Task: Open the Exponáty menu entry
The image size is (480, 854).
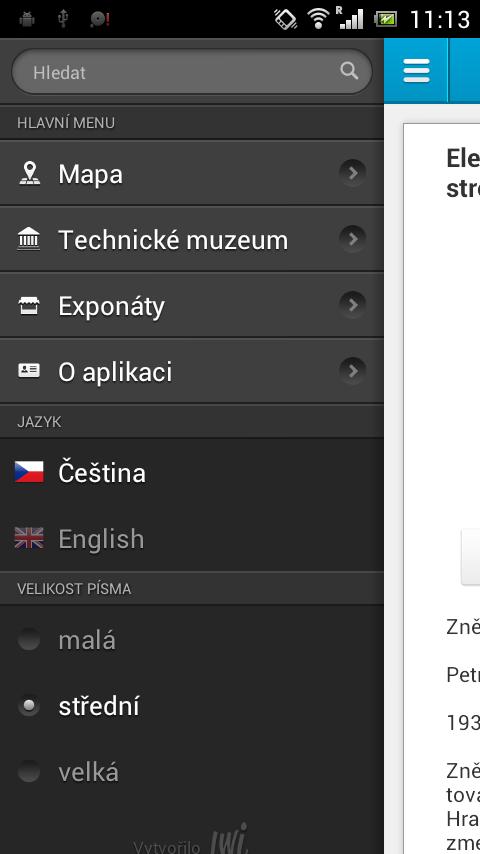Action: (192, 305)
